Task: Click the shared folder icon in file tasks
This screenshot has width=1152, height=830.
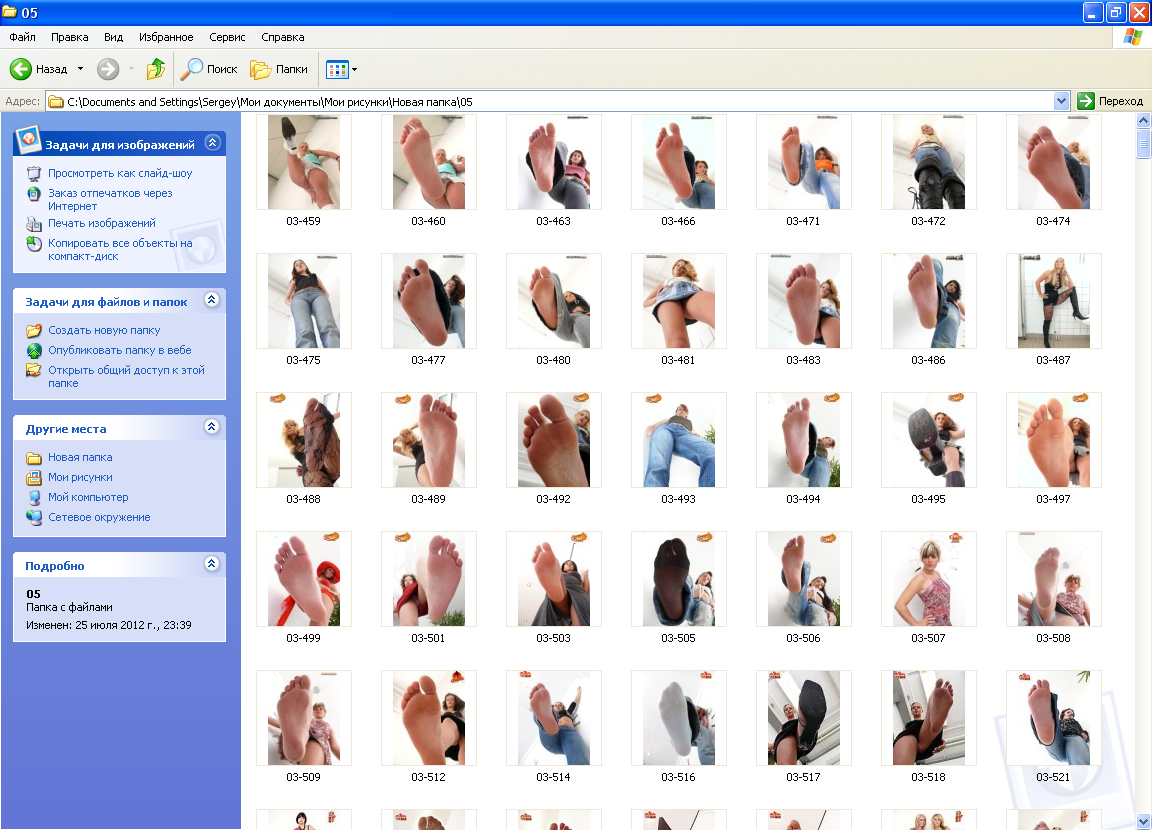Action: coord(34,370)
